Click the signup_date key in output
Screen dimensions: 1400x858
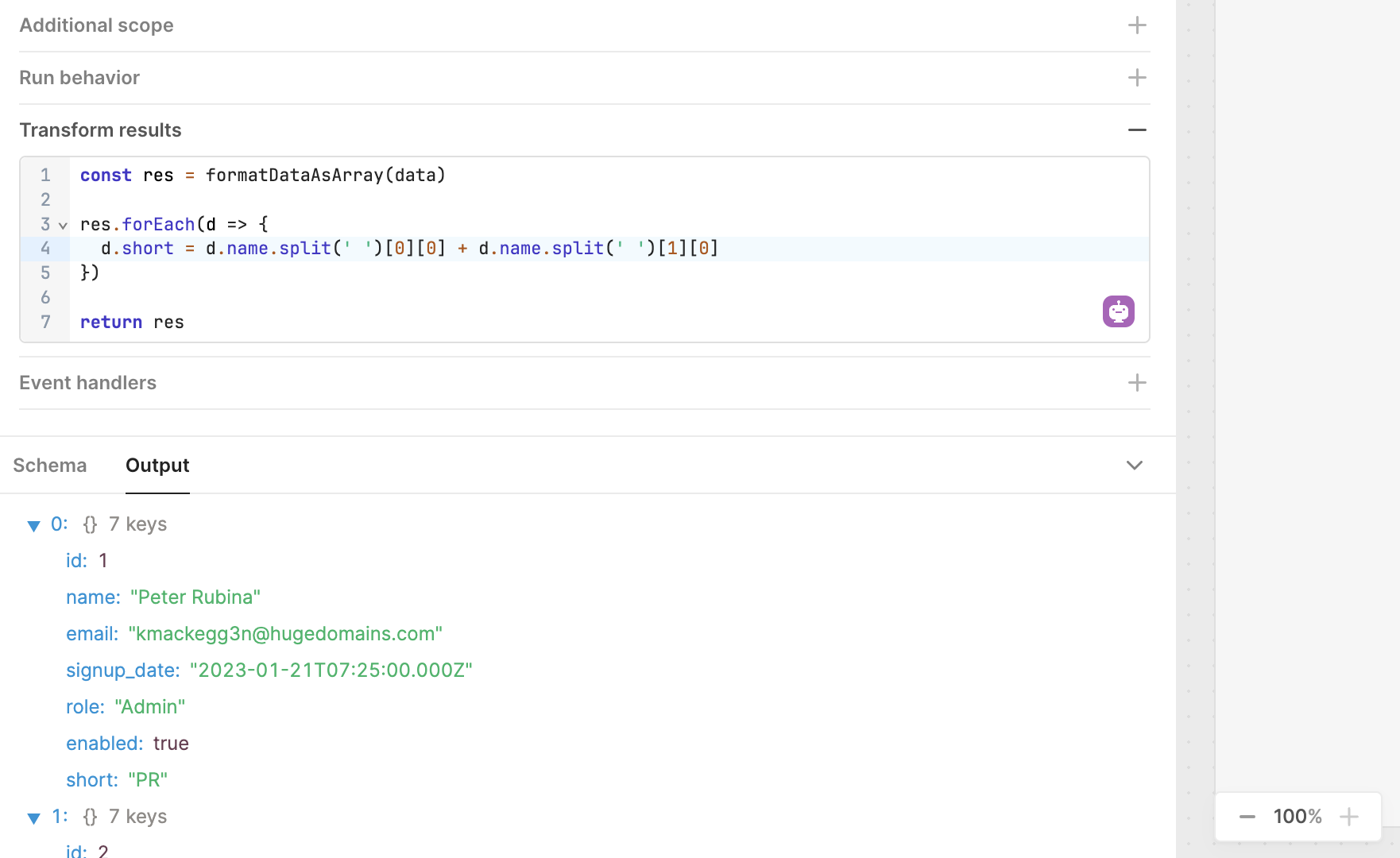click(x=122, y=671)
